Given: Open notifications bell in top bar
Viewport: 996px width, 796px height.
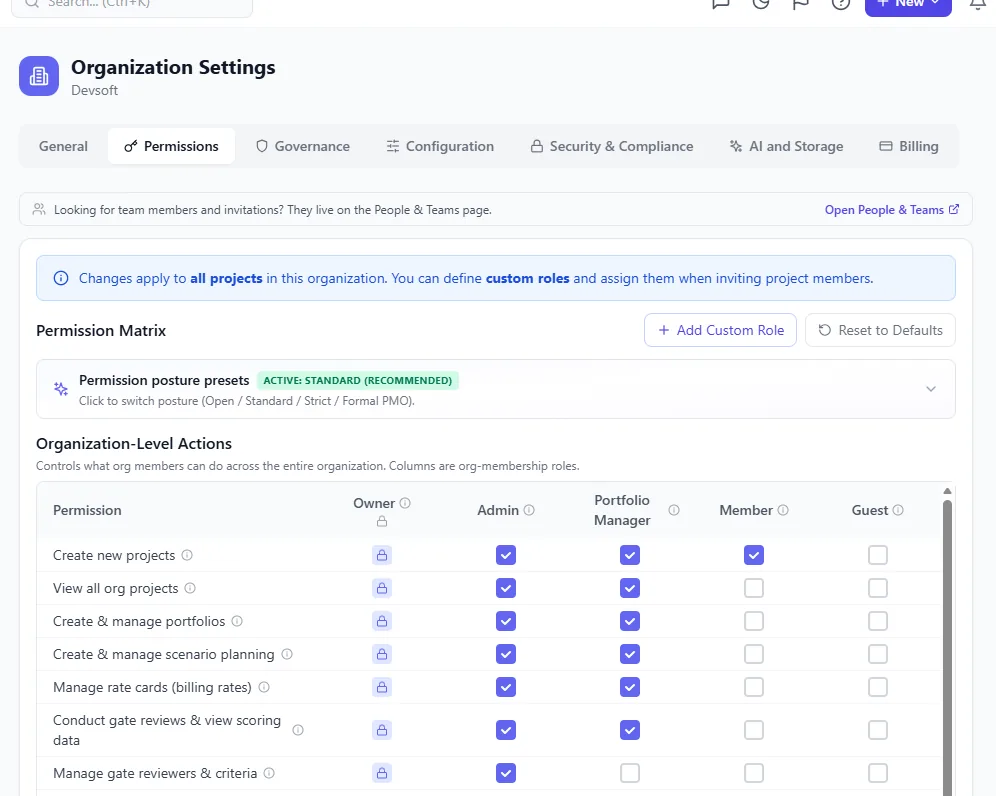Looking at the screenshot, I should [x=978, y=4].
